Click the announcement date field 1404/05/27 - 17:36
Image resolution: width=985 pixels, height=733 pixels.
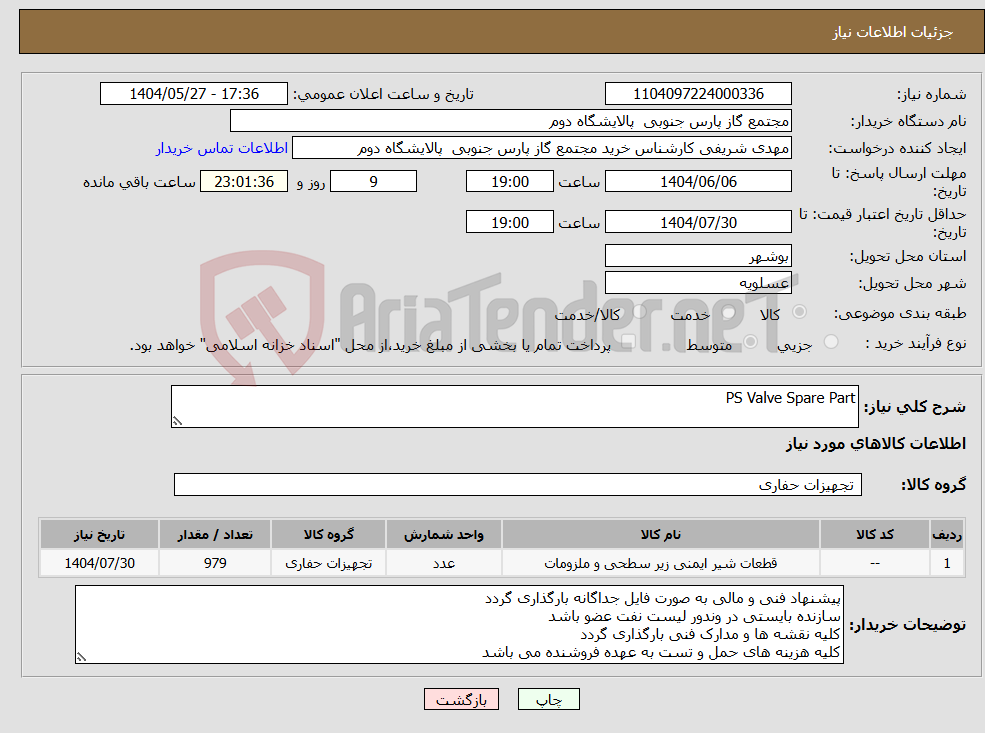[194, 93]
